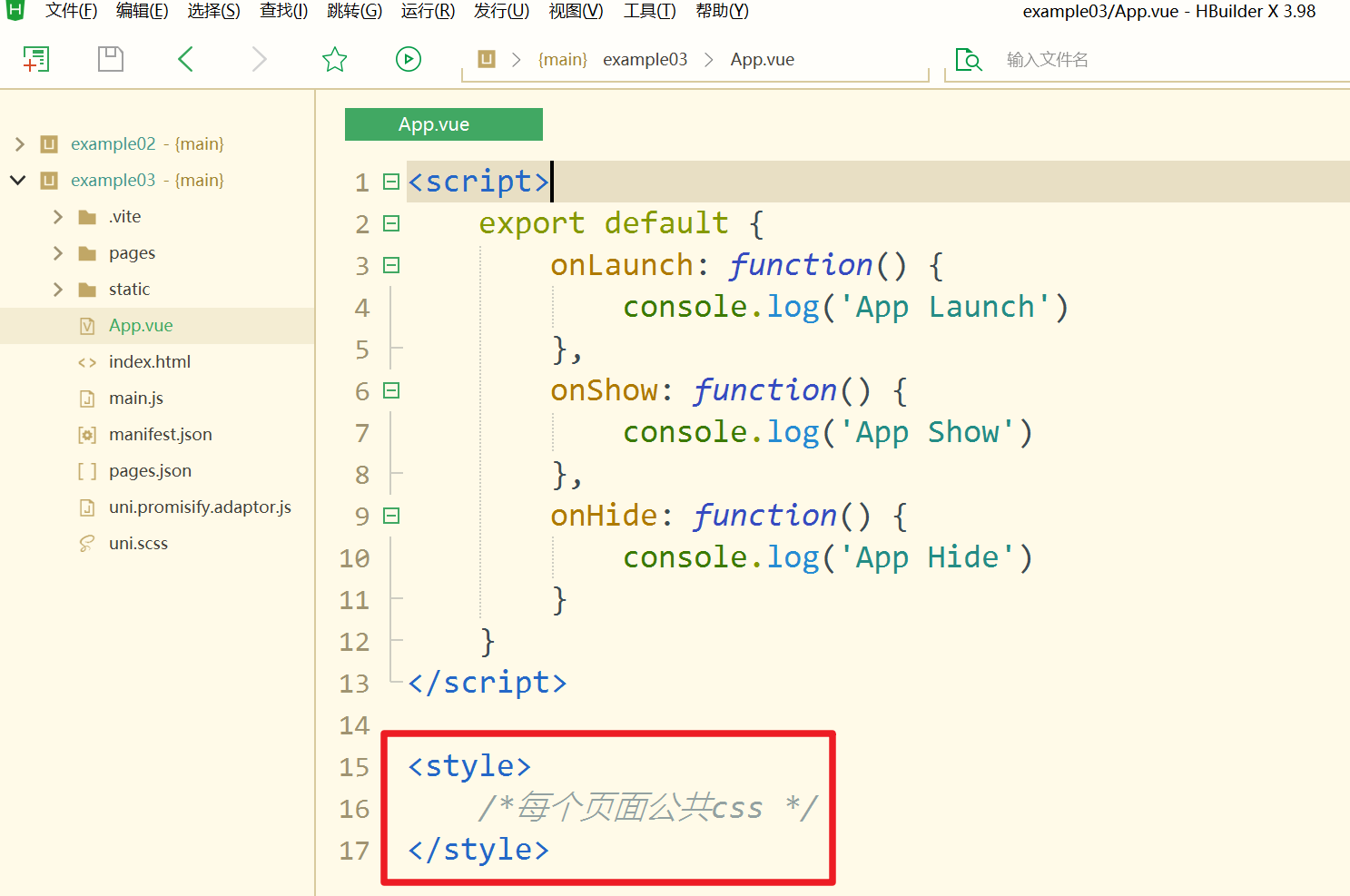
Task: Open uni.promisify.adaptor.js from project tree
Action: 200,507
